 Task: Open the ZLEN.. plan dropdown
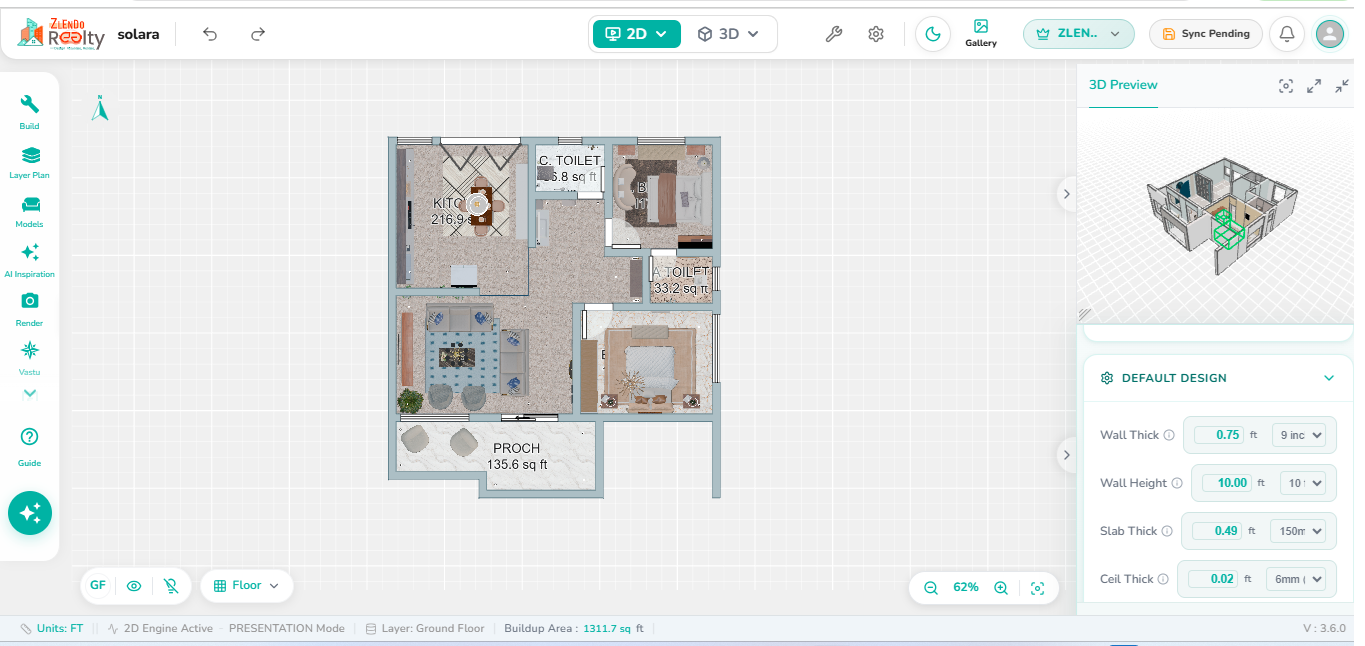point(1078,34)
